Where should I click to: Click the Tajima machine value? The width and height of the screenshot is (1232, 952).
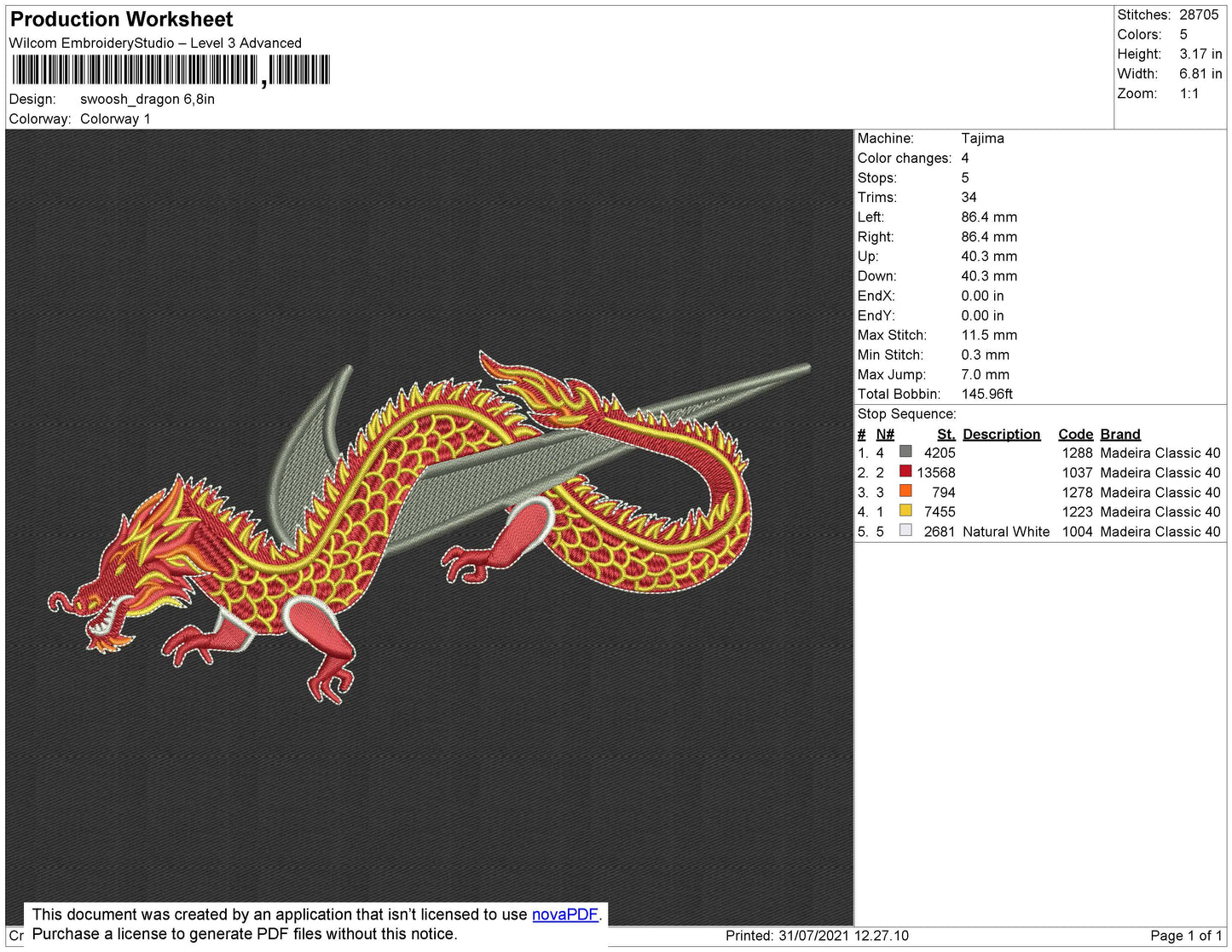click(x=982, y=138)
